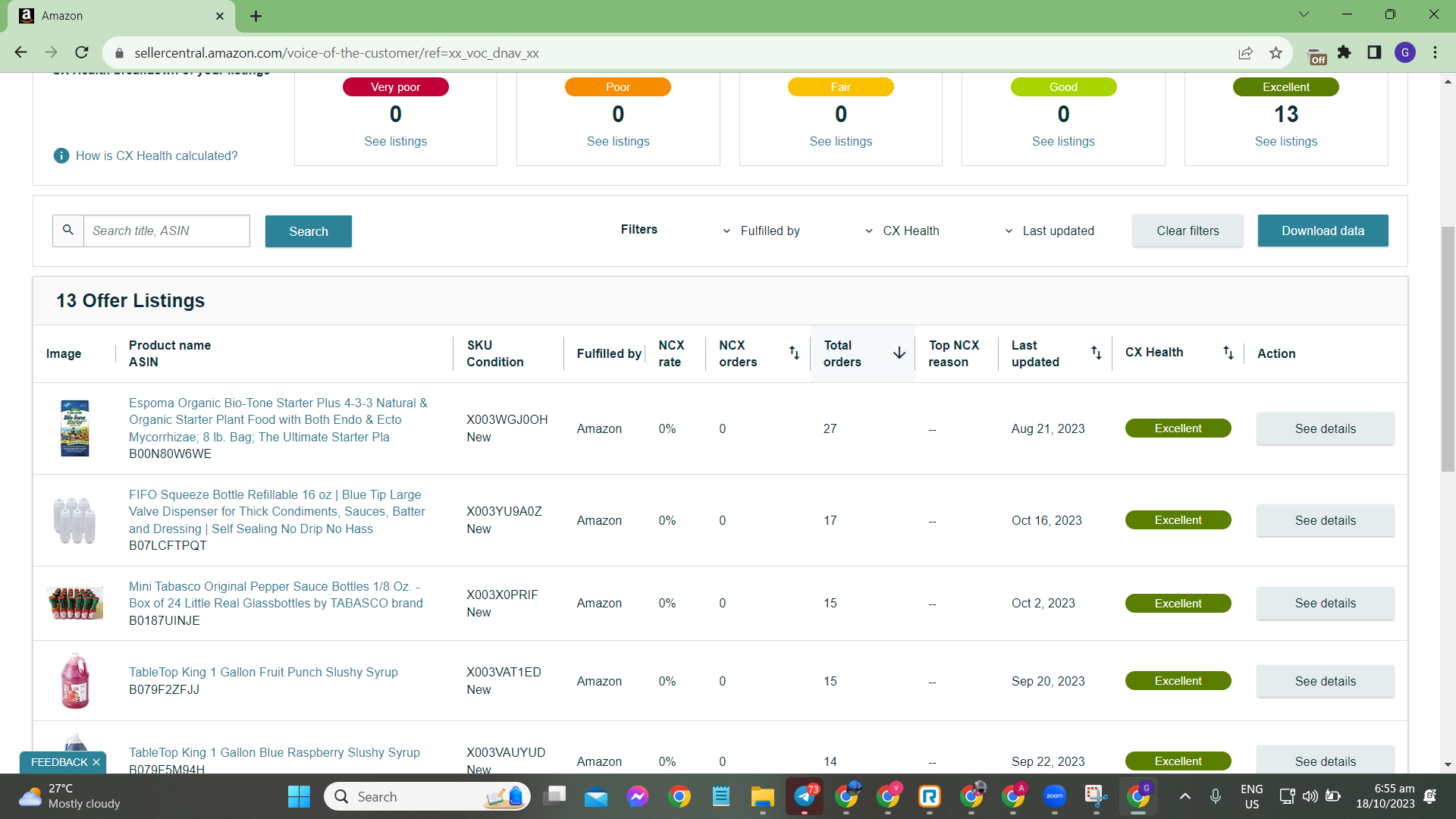1456x819 pixels.
Task: See listings under Good rating
Action: pyautogui.click(x=1063, y=141)
